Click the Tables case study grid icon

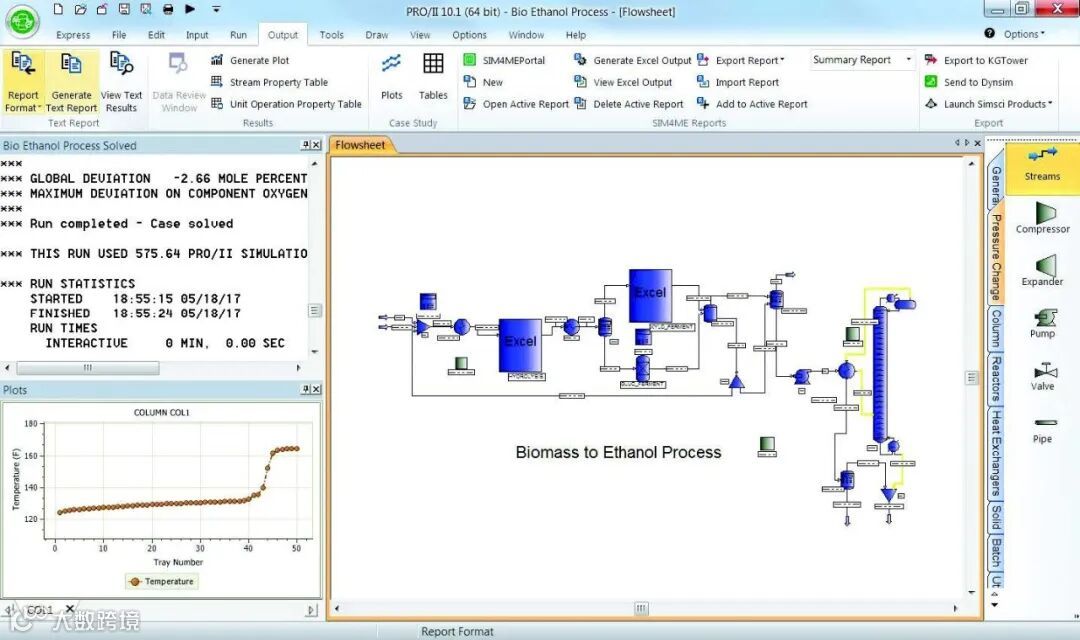433,76
